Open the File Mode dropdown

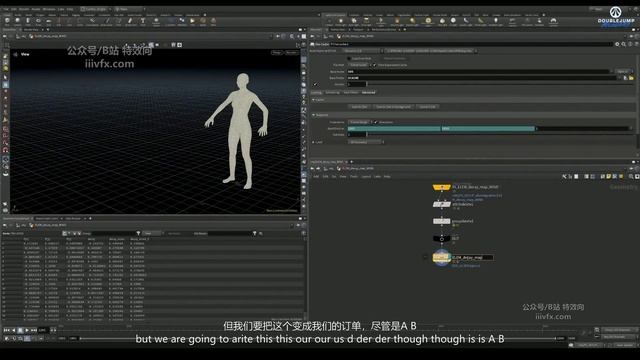pyautogui.click(x=359, y=65)
